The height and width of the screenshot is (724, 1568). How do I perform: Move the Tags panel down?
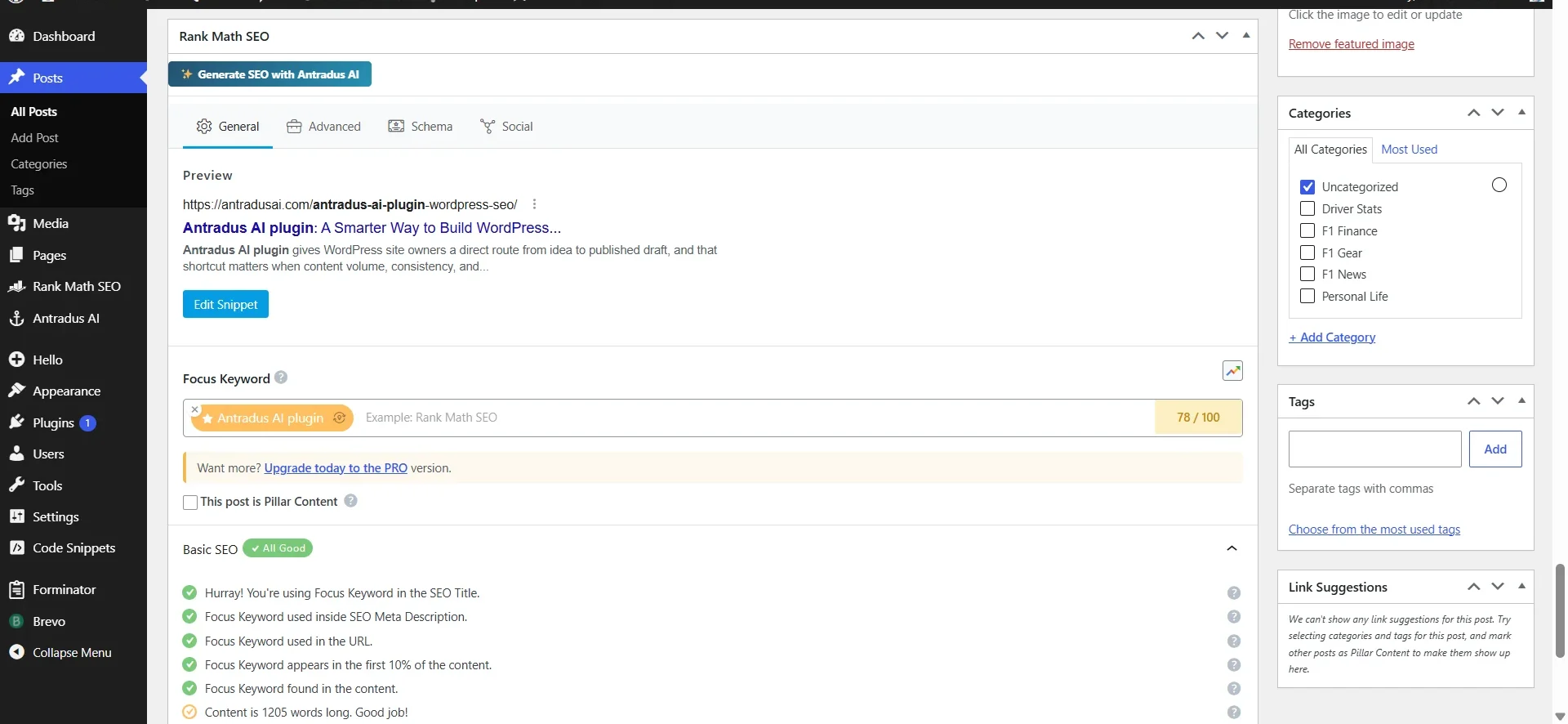point(1498,401)
